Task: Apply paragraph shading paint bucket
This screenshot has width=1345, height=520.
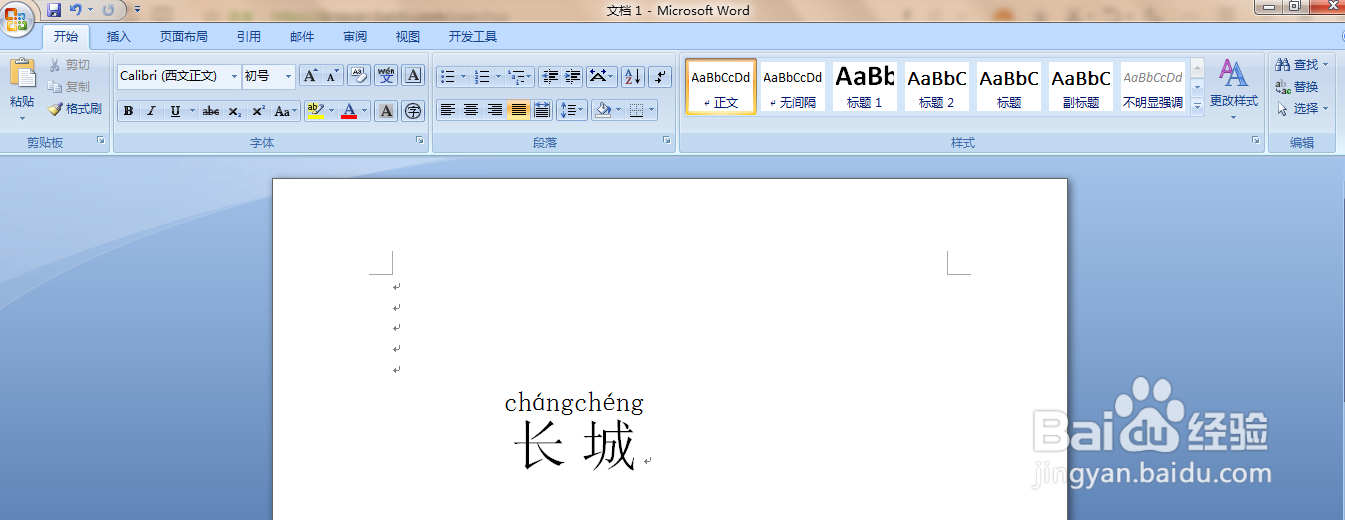Action: (602, 110)
